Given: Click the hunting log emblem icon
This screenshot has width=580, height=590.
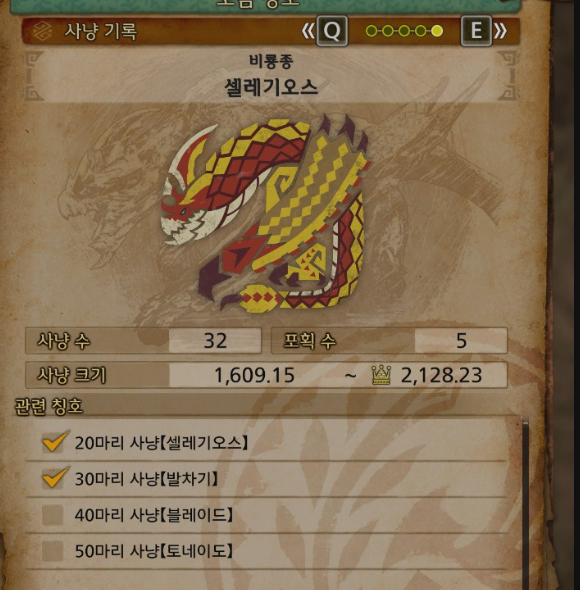Looking at the screenshot, I should click(41, 31).
